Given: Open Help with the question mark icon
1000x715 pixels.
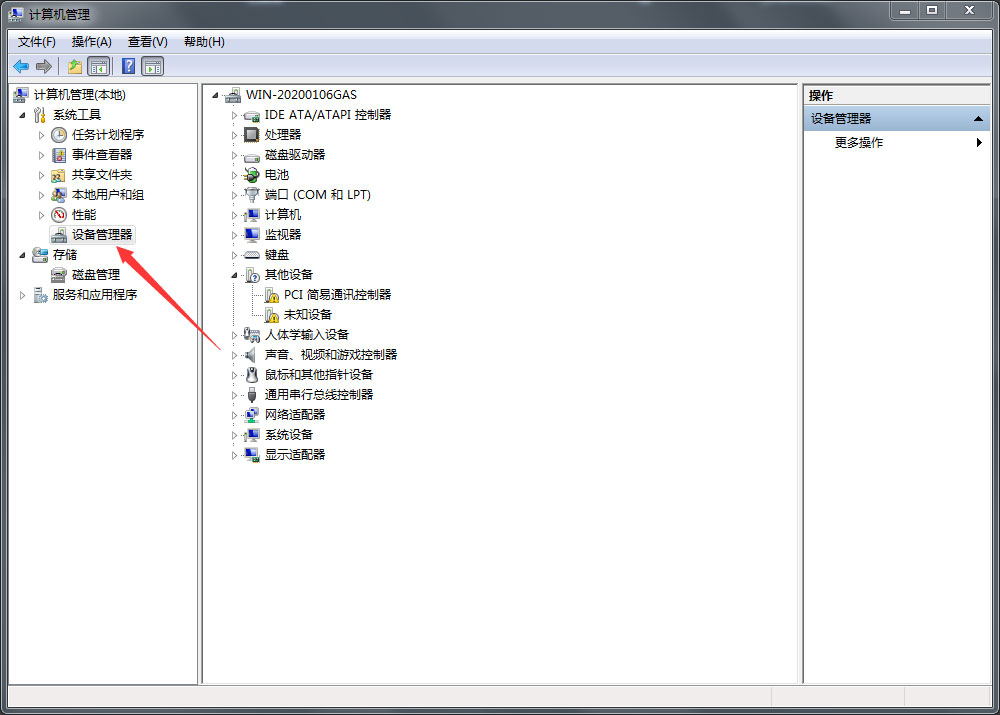Looking at the screenshot, I should click(x=128, y=66).
